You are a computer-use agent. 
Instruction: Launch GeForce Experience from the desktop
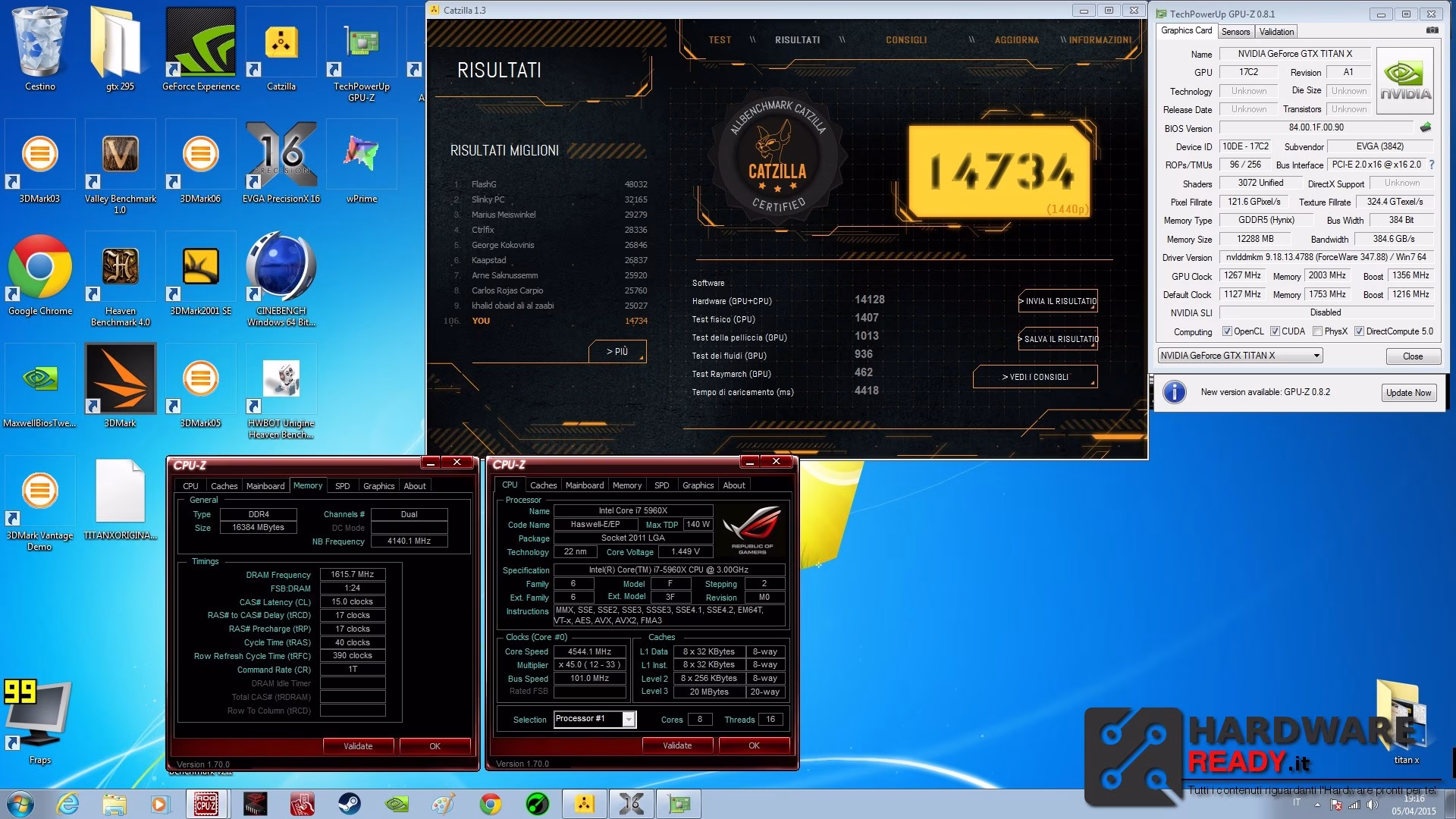click(x=201, y=48)
